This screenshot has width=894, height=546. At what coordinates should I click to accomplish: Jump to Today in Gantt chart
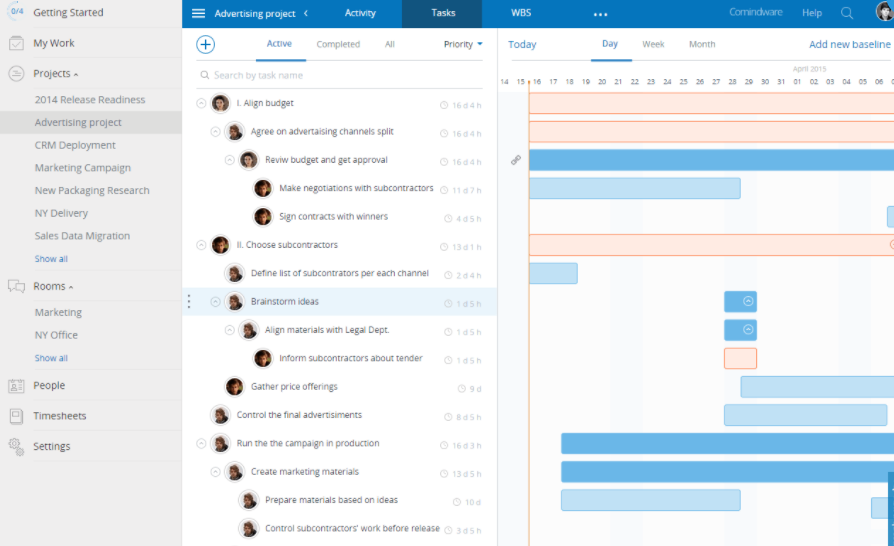click(x=522, y=44)
